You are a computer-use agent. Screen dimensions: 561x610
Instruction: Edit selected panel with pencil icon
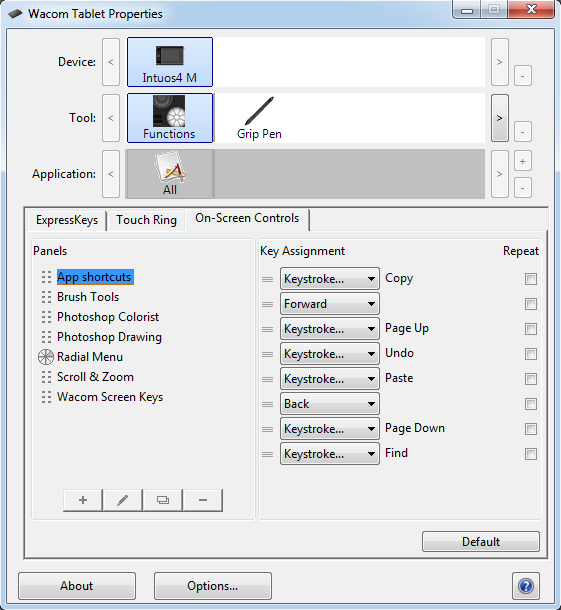tap(123, 500)
